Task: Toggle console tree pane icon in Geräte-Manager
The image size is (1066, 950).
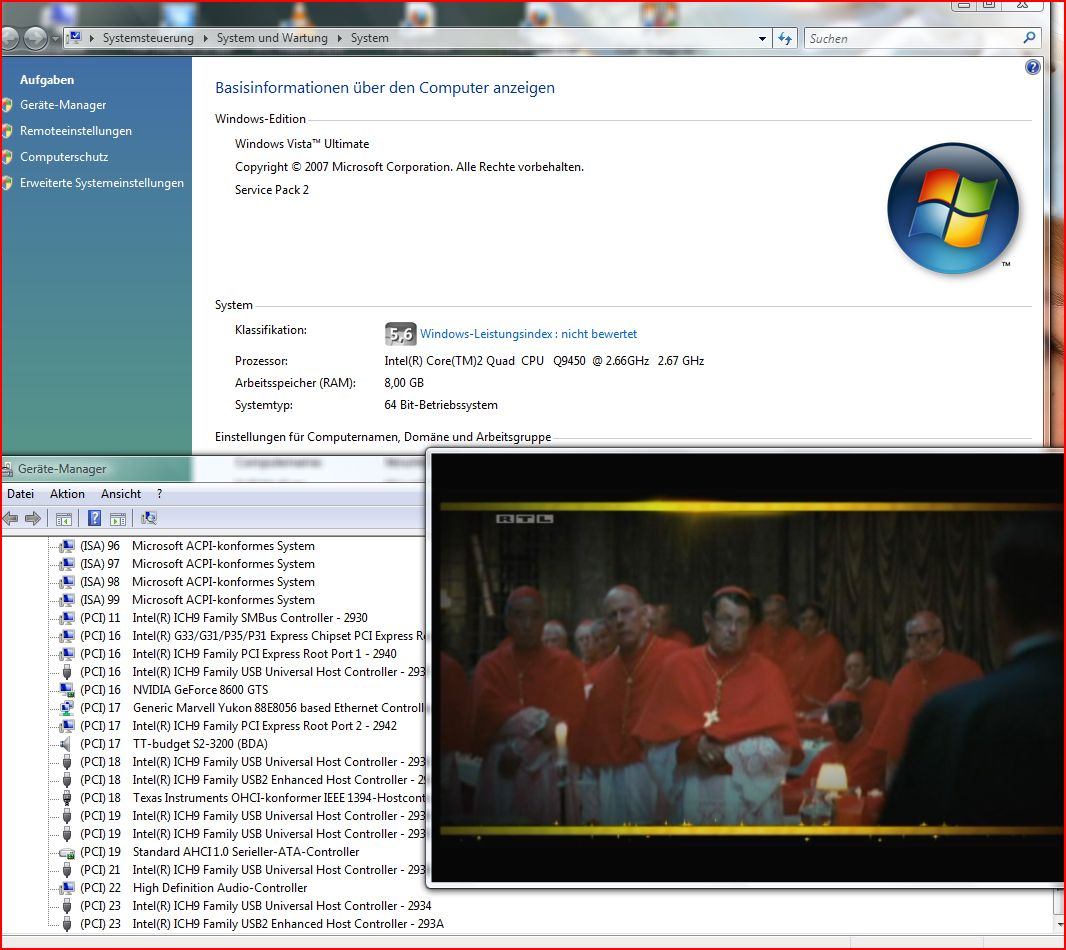Action: [63, 519]
